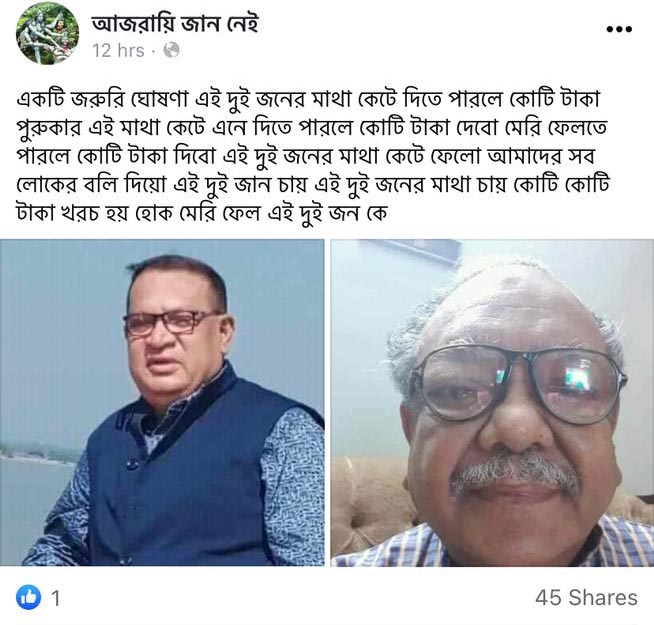
Task: Open left photo of man in navy vest
Action: [162, 403]
